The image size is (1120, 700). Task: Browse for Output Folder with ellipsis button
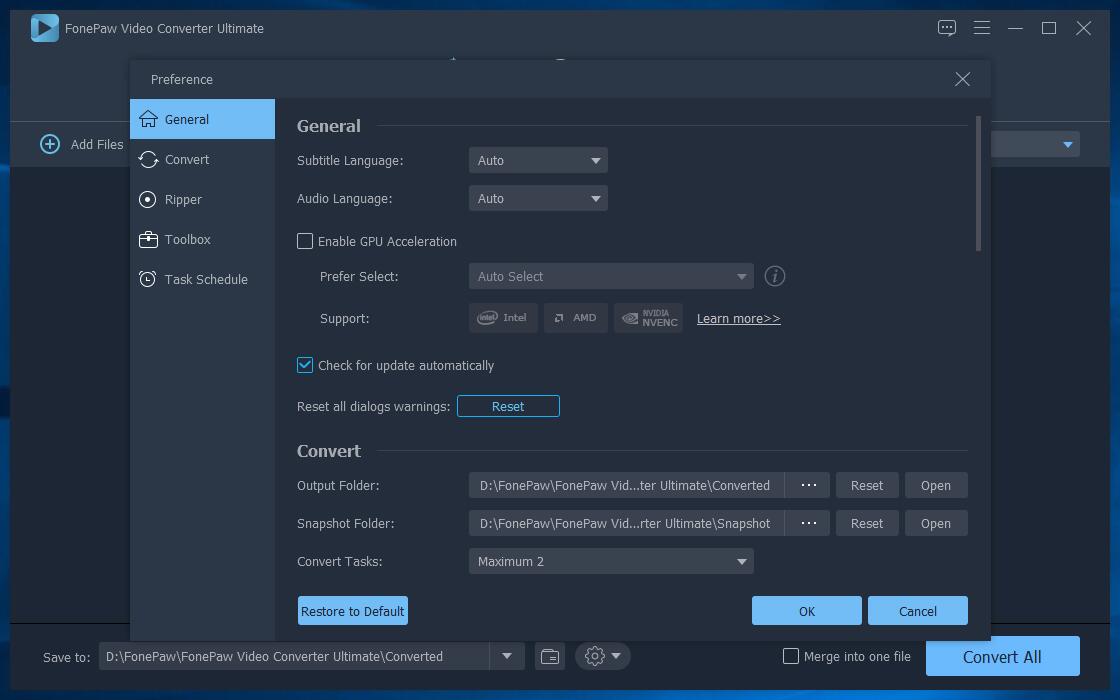click(x=808, y=485)
